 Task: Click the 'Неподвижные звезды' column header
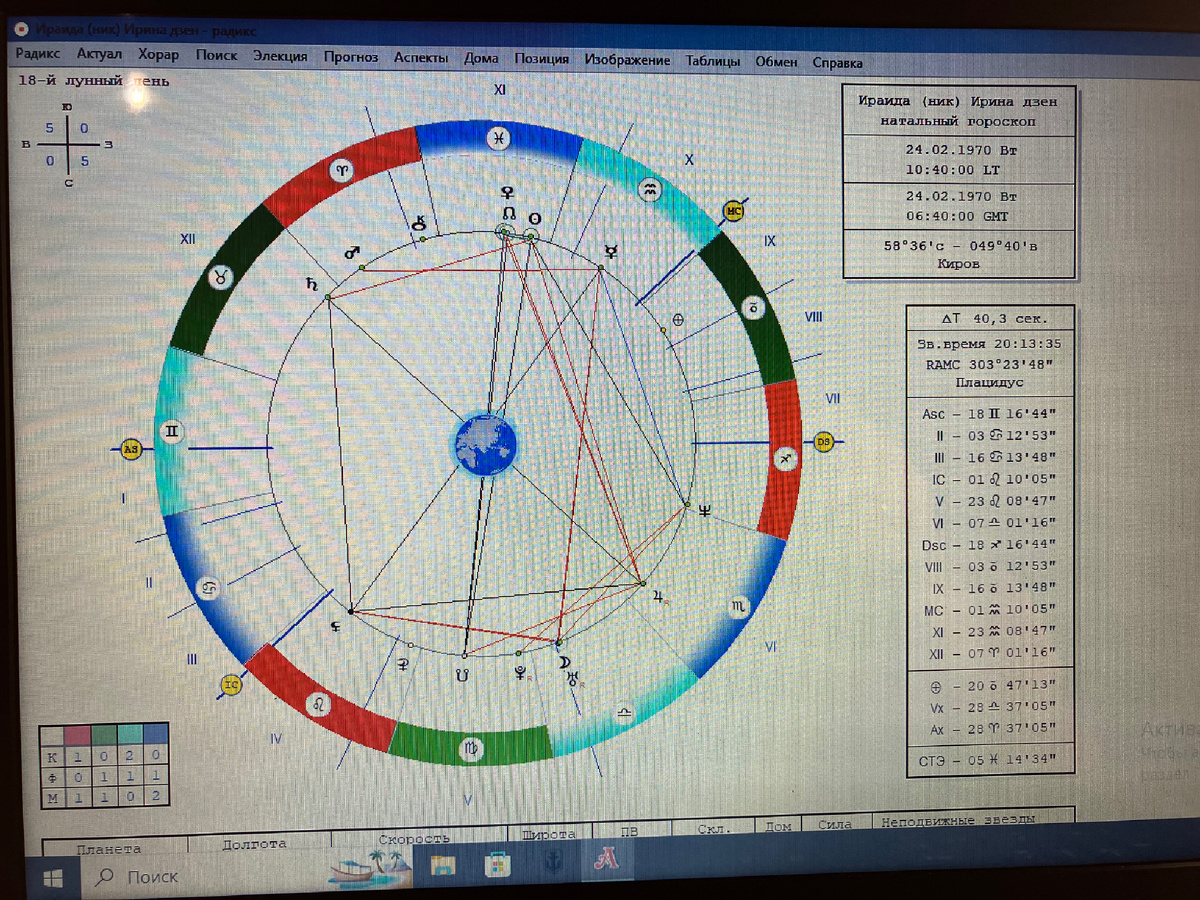click(958, 822)
